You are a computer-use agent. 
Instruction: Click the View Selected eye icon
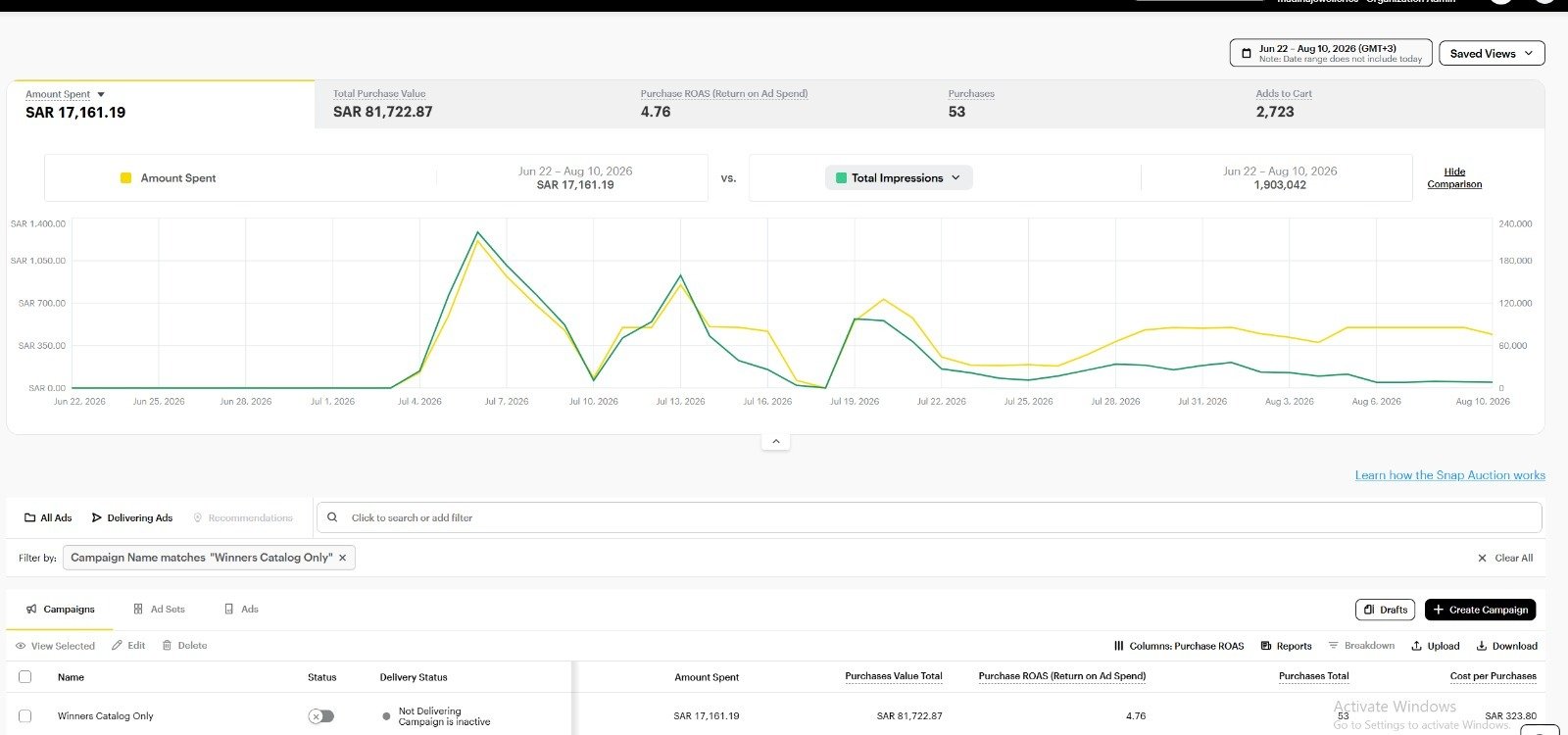21,646
